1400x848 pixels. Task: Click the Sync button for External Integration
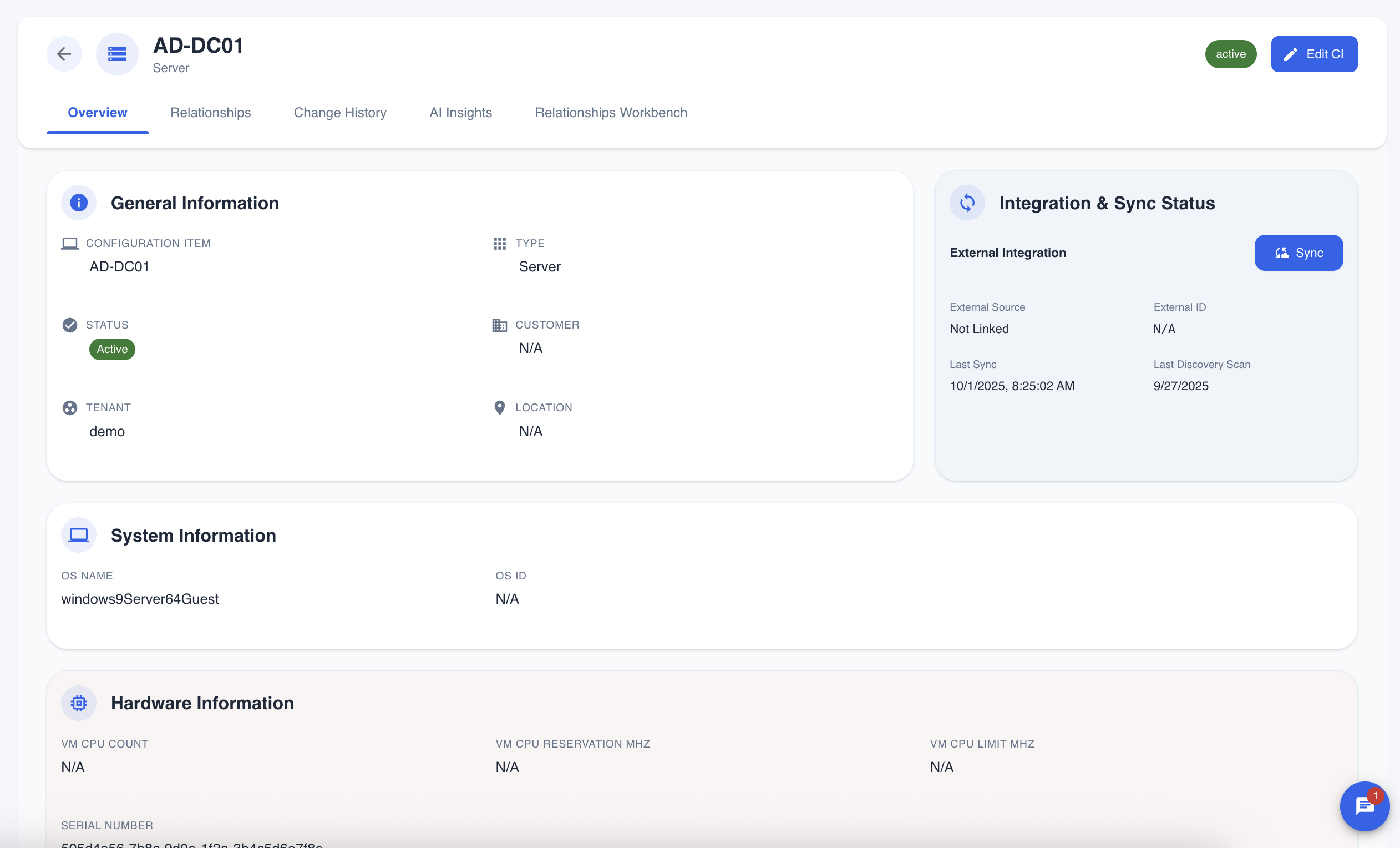1298,253
